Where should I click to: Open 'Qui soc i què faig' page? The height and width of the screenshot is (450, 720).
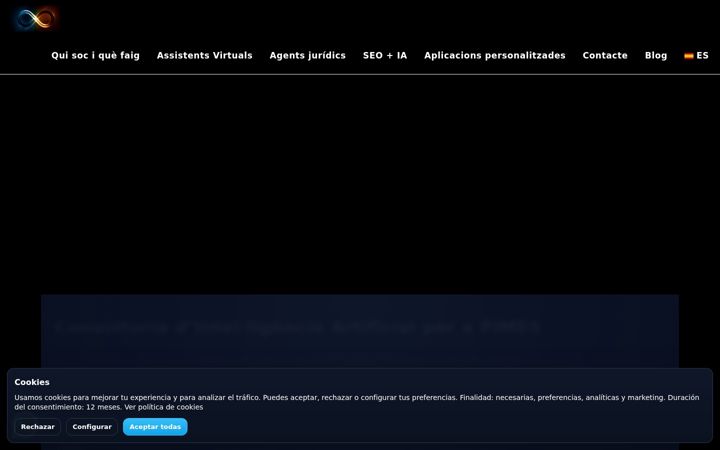(x=96, y=56)
